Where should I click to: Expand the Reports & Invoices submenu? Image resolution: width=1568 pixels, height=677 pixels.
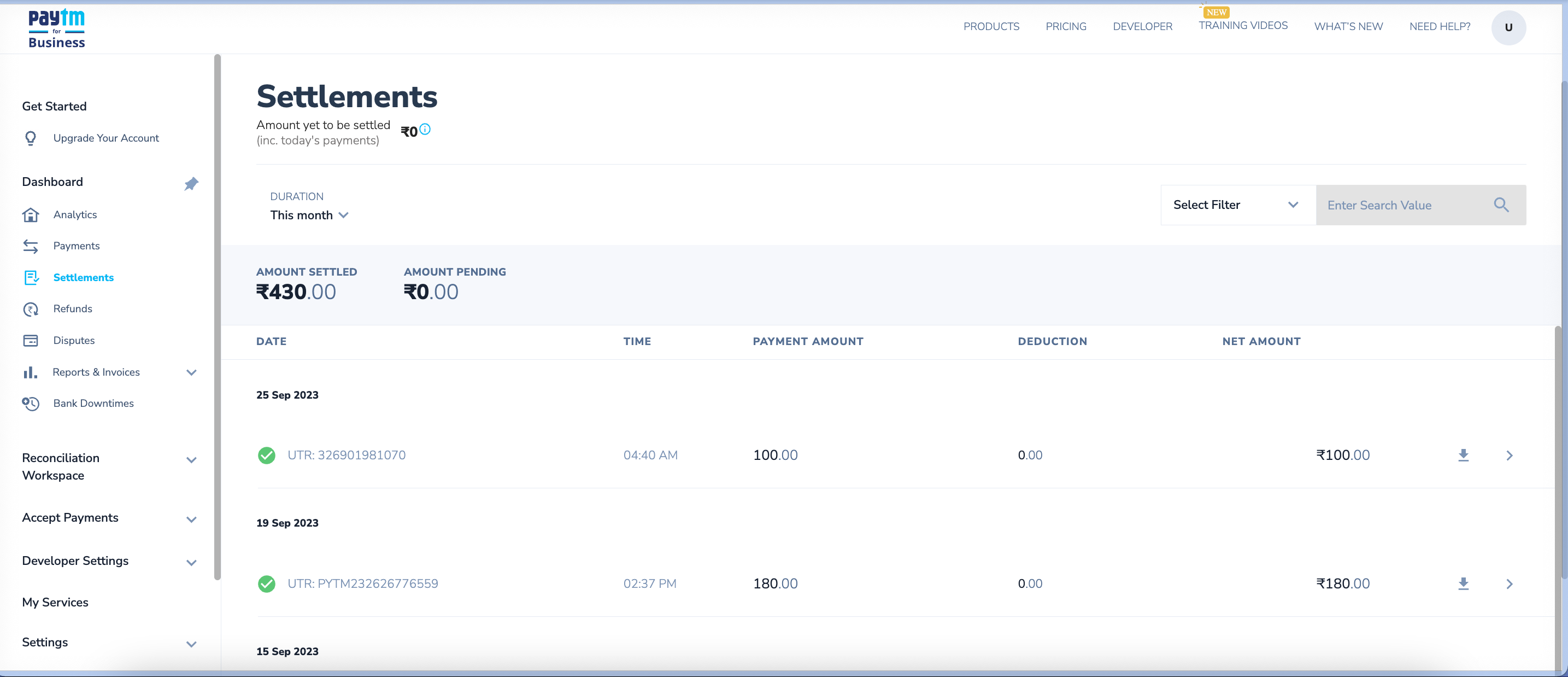[x=191, y=372]
